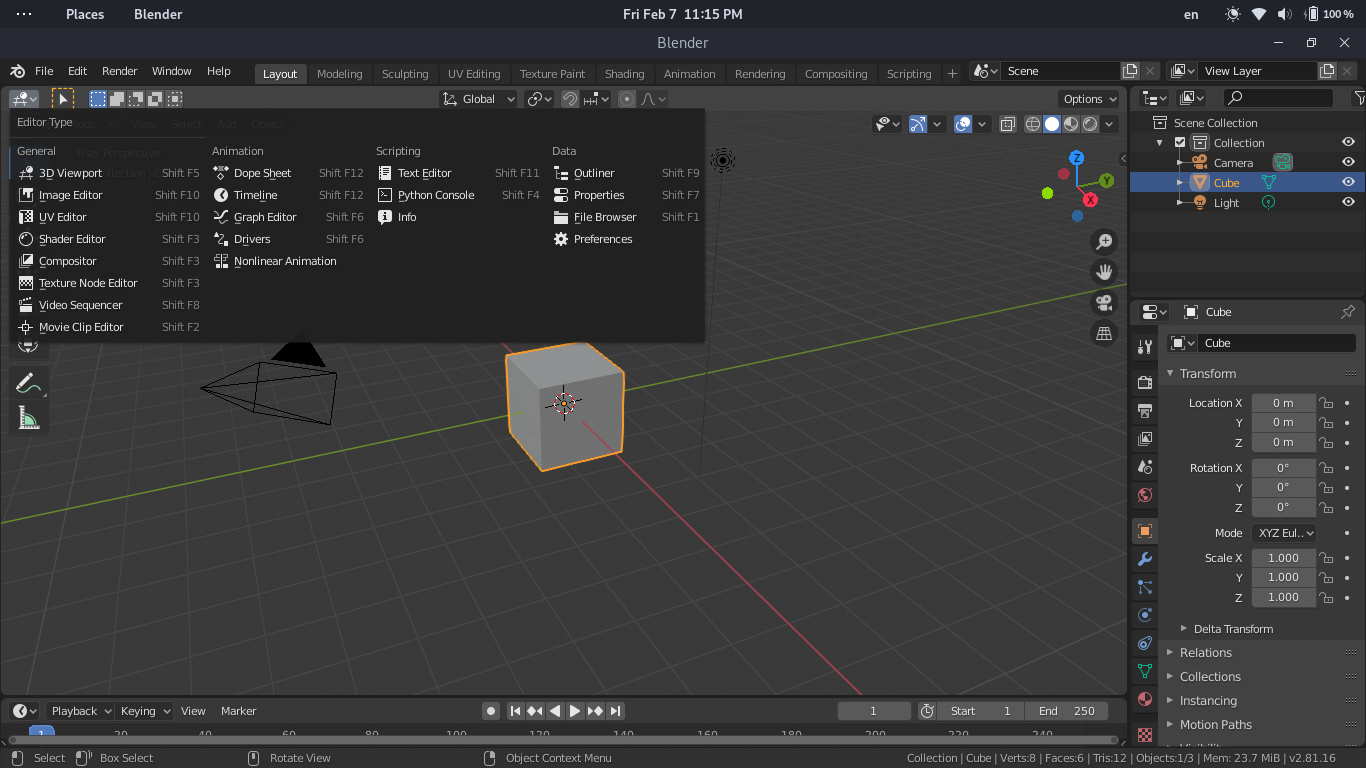
Task: Open the Python Console editor entry
Action: (458, 195)
